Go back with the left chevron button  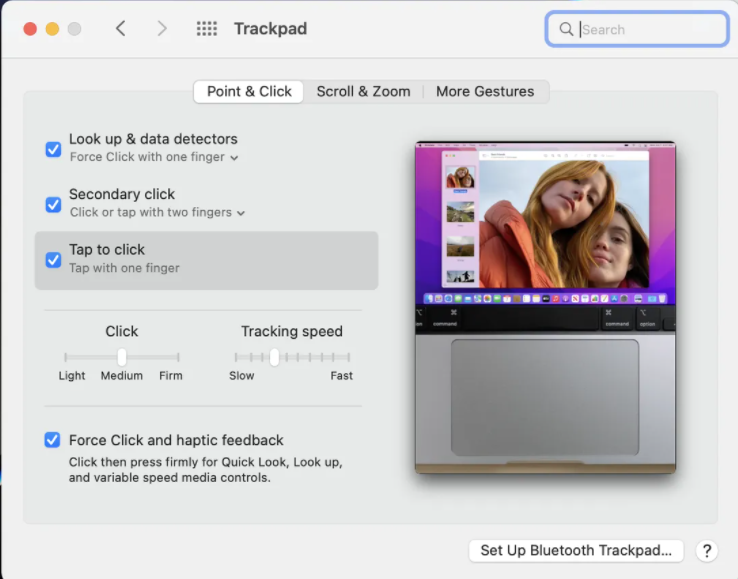120,29
